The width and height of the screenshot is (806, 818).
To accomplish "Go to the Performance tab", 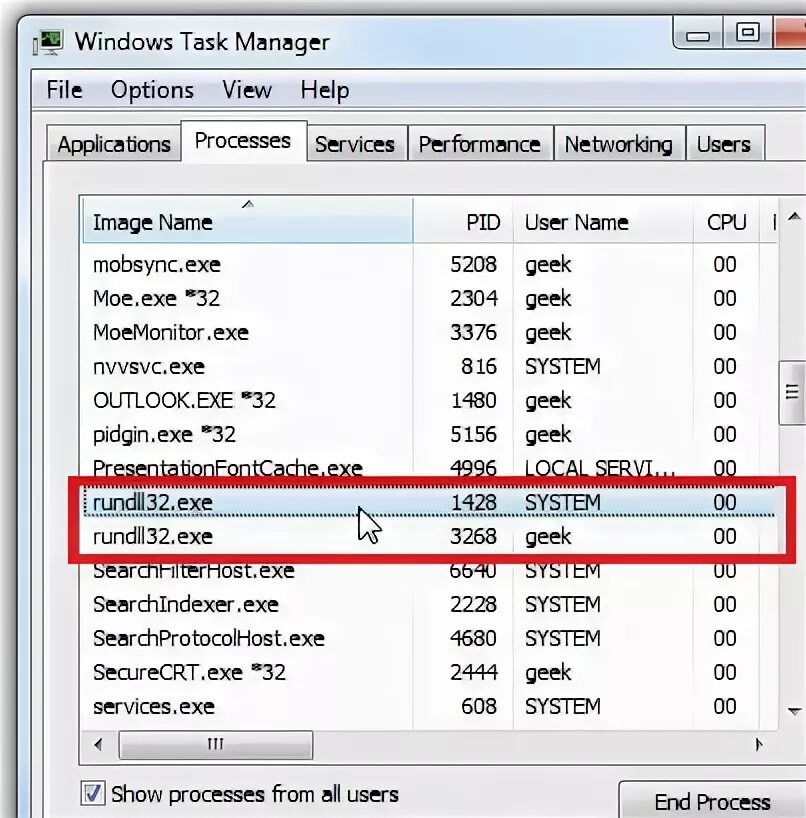I will click(x=479, y=143).
